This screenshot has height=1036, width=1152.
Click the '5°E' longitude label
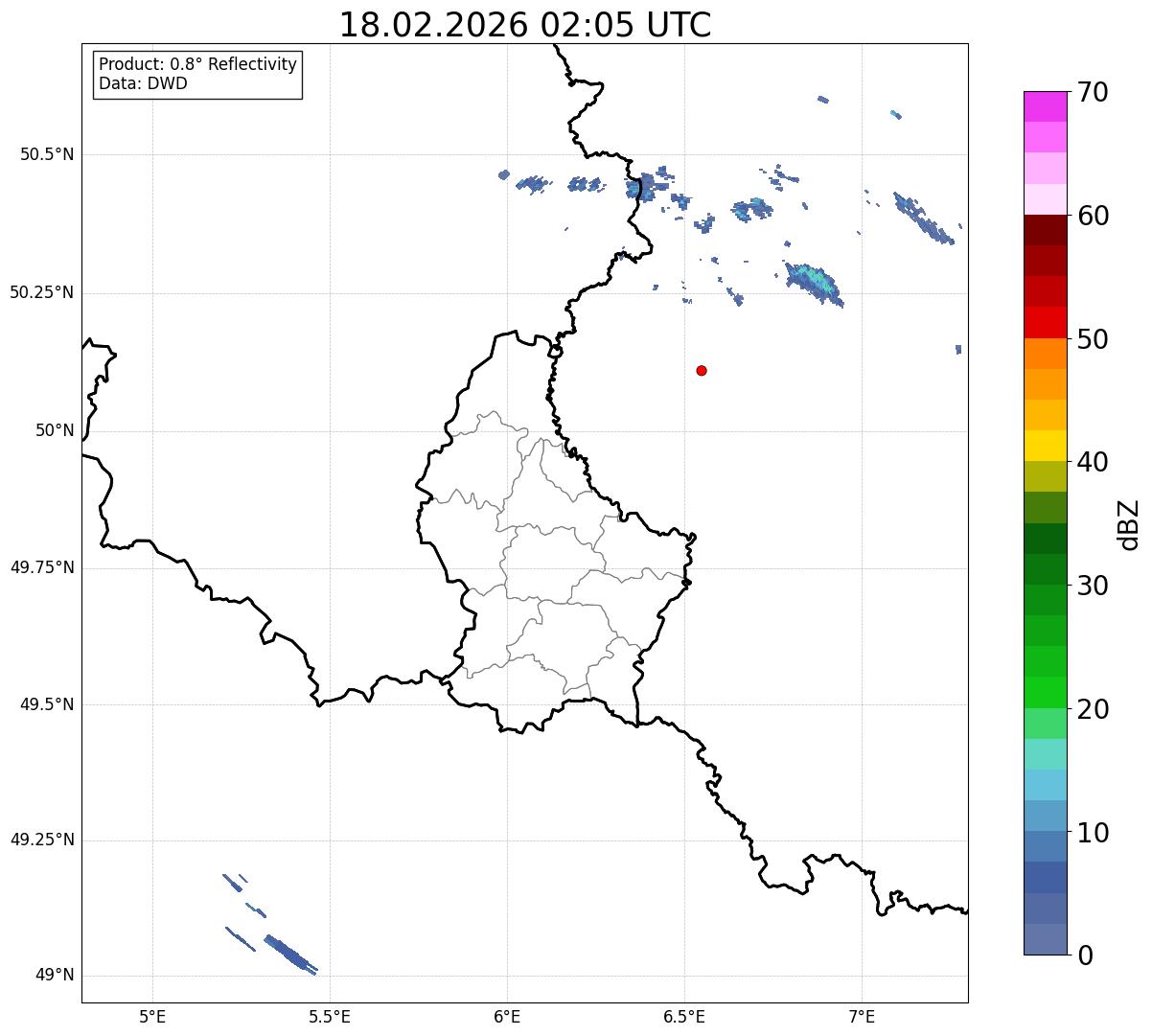coord(152,1016)
